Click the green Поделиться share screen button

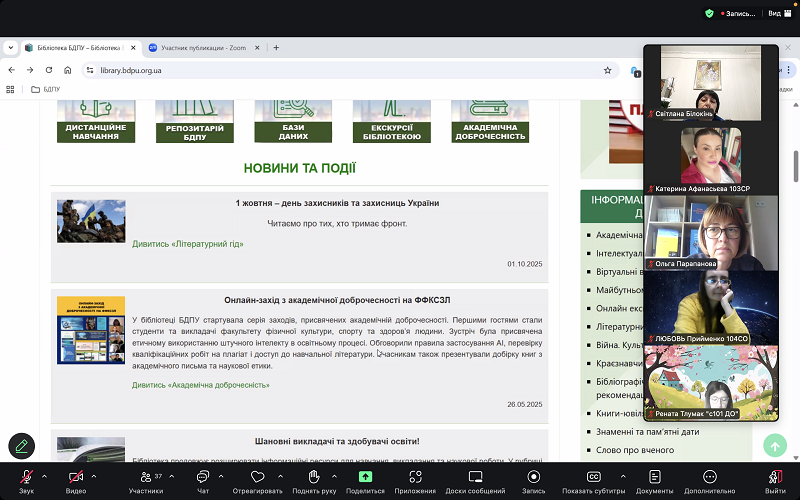click(x=365, y=477)
